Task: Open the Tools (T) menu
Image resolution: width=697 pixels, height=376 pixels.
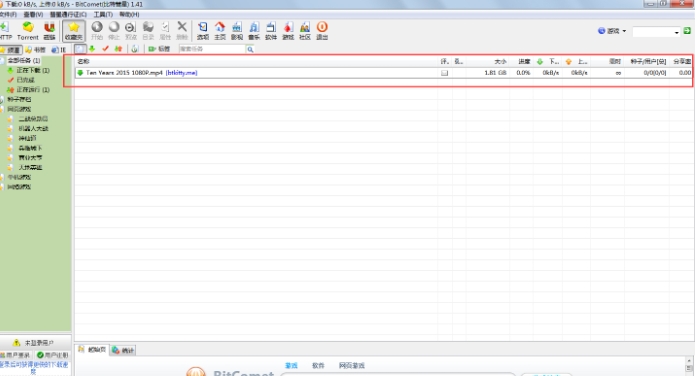Action: 103,14
